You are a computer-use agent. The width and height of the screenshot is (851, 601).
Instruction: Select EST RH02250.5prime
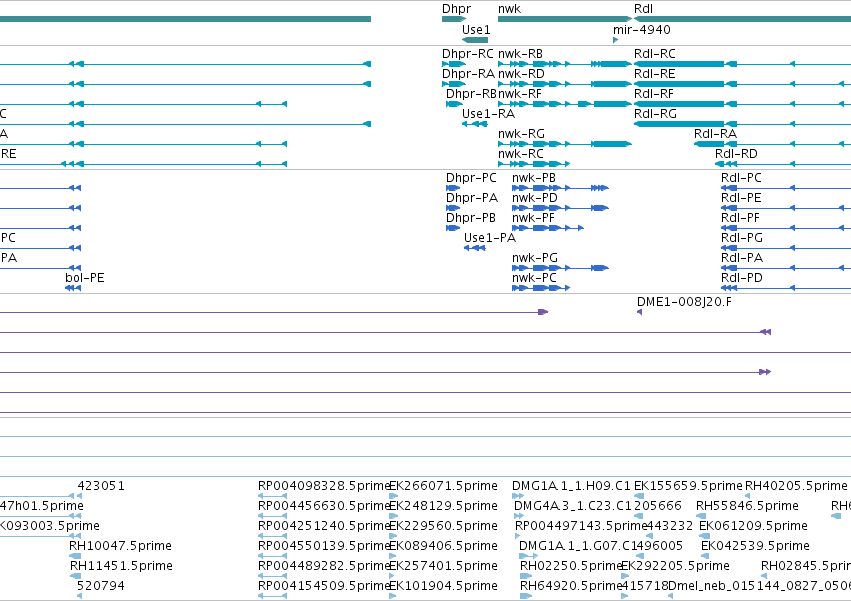tap(526, 576)
